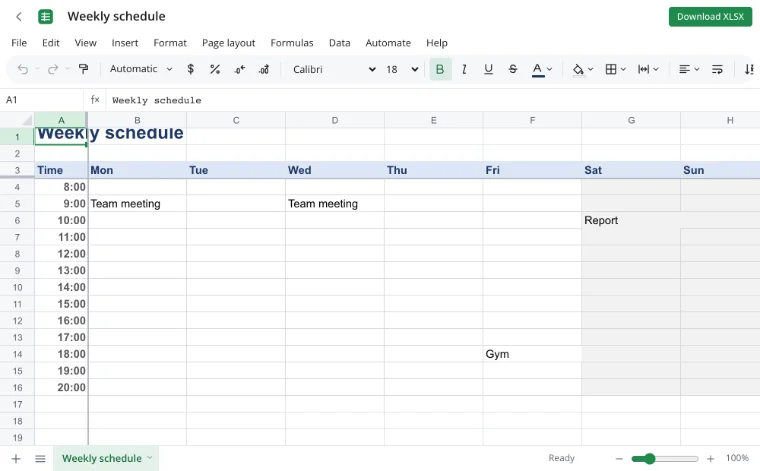Select column B header
This screenshot has width=760, height=471.
pos(137,120)
